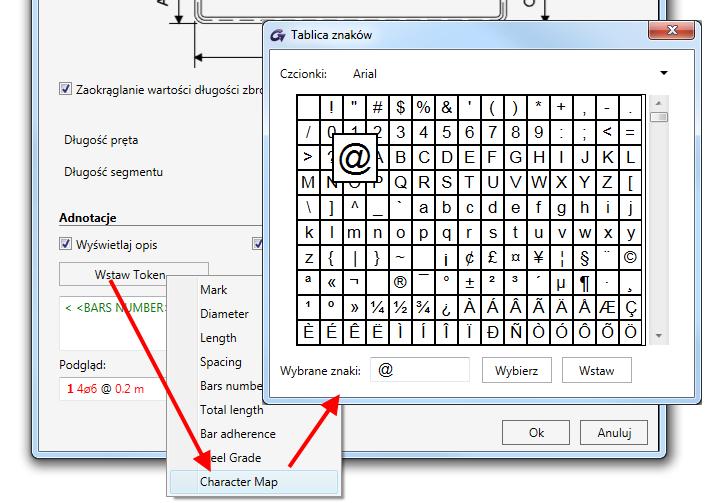The height and width of the screenshot is (503, 719).
Task: Select the percent % character
Action: [x=423, y=107]
